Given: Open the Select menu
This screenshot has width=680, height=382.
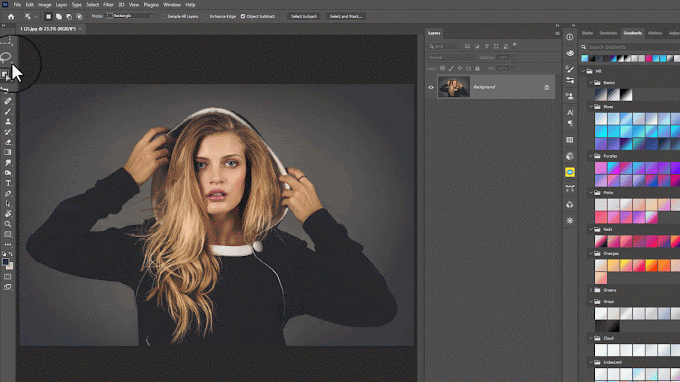Looking at the screenshot, I should point(92,5).
